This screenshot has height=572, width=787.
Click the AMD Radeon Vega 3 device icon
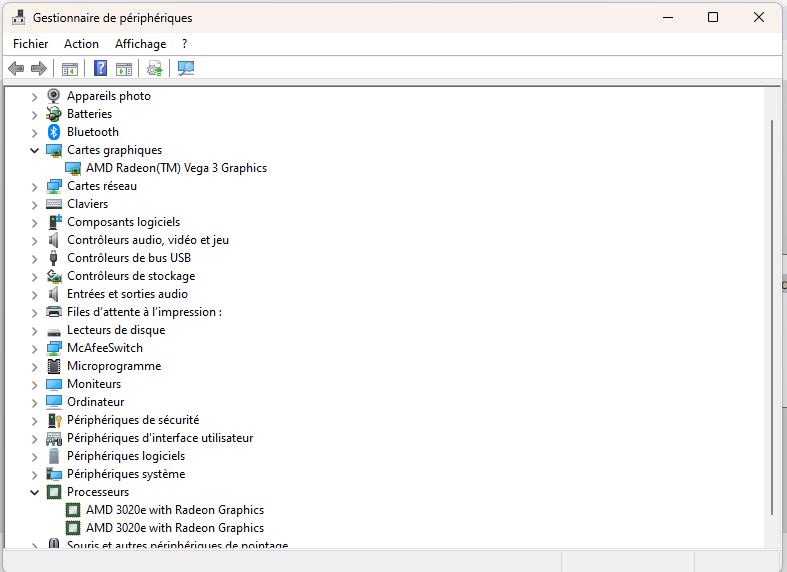pos(73,168)
